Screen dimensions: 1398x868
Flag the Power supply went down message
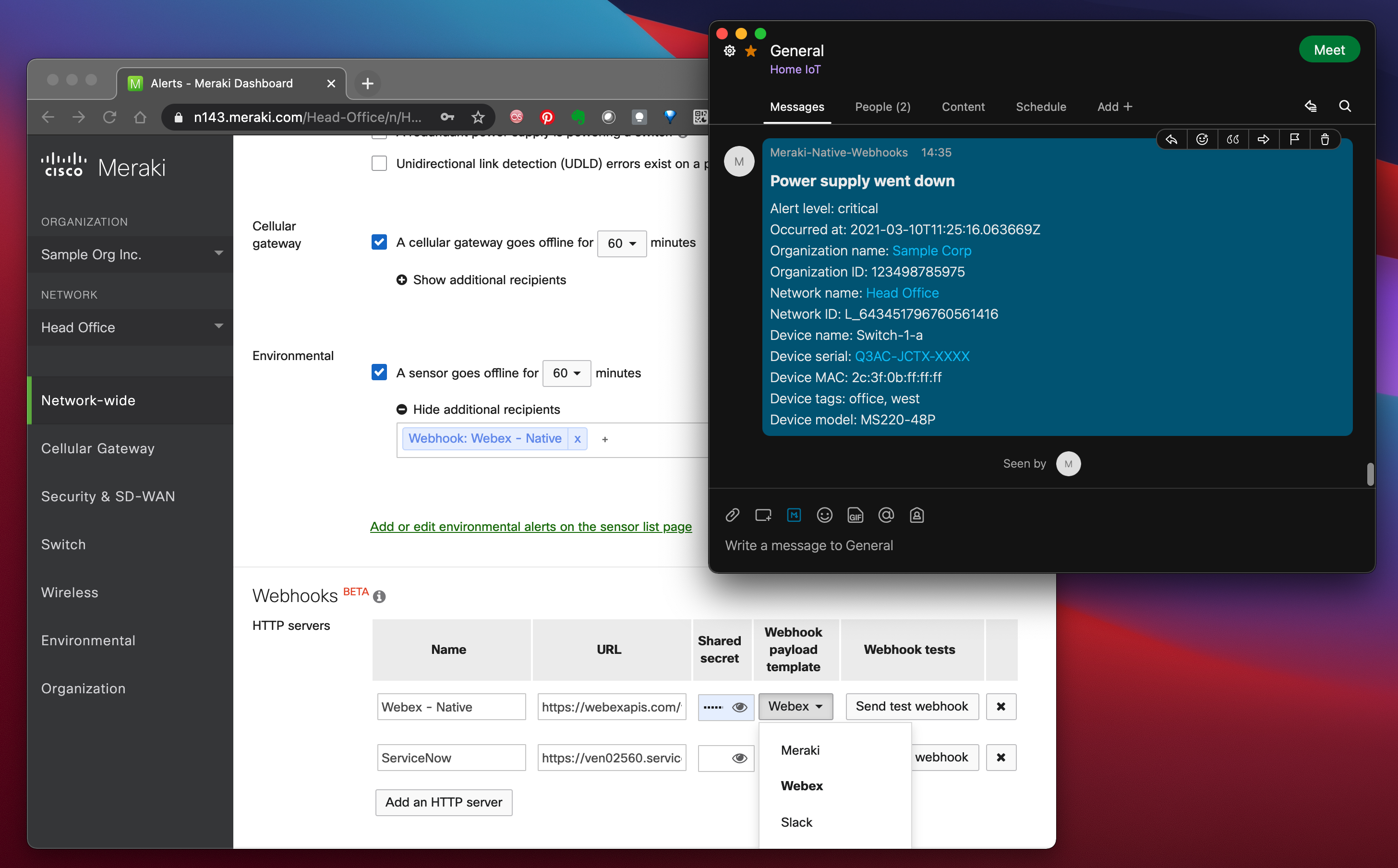pos(1294,140)
